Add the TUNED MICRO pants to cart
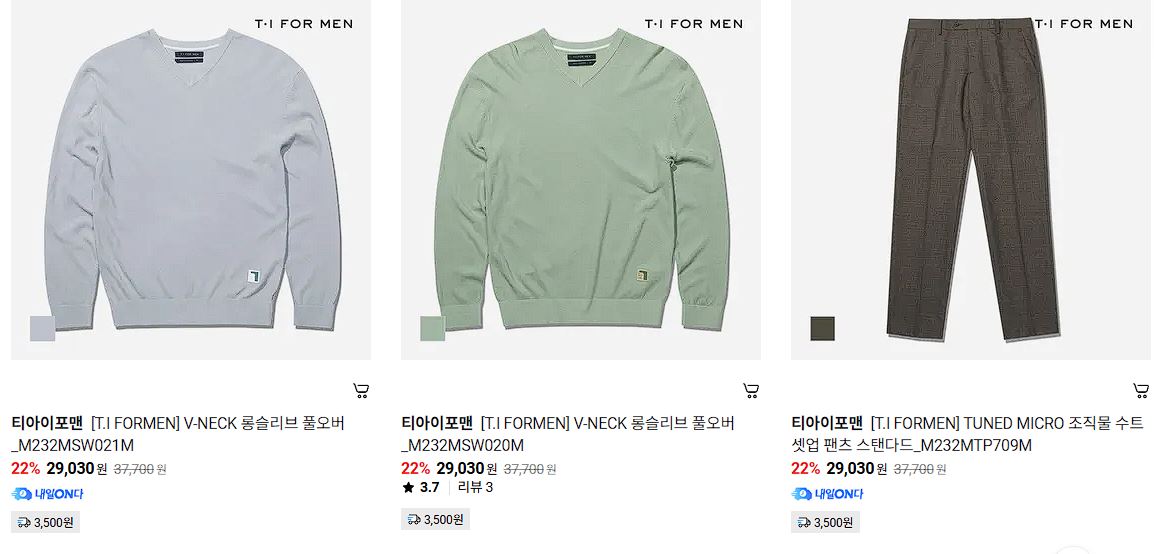Viewport: 1154px width, 554px height. pyautogui.click(x=1141, y=391)
